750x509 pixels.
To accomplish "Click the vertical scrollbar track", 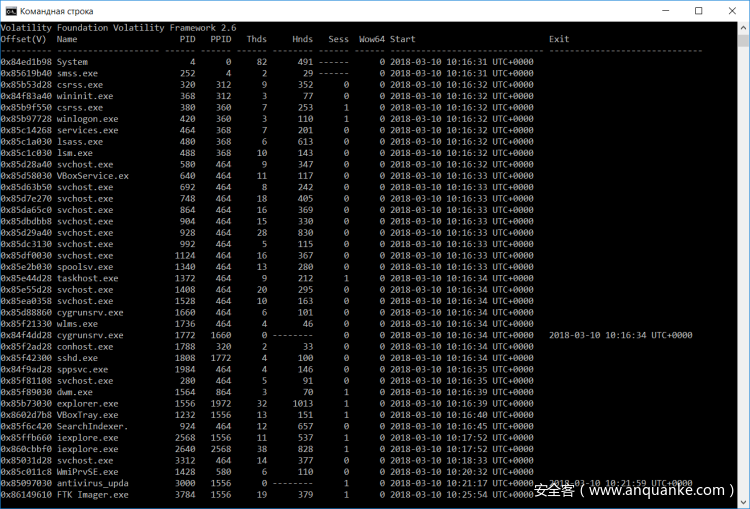I will [x=744, y=300].
